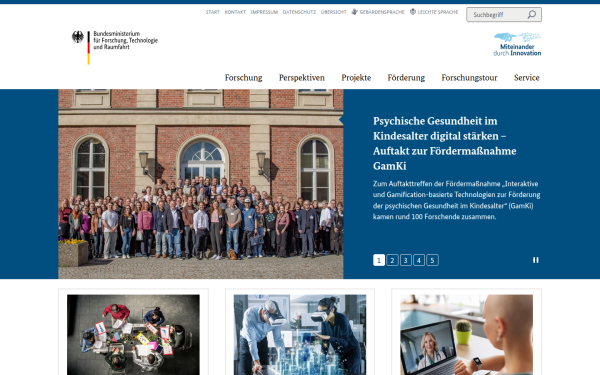
Task: Open the overhead meeting table teaser image
Action: (x=133, y=335)
